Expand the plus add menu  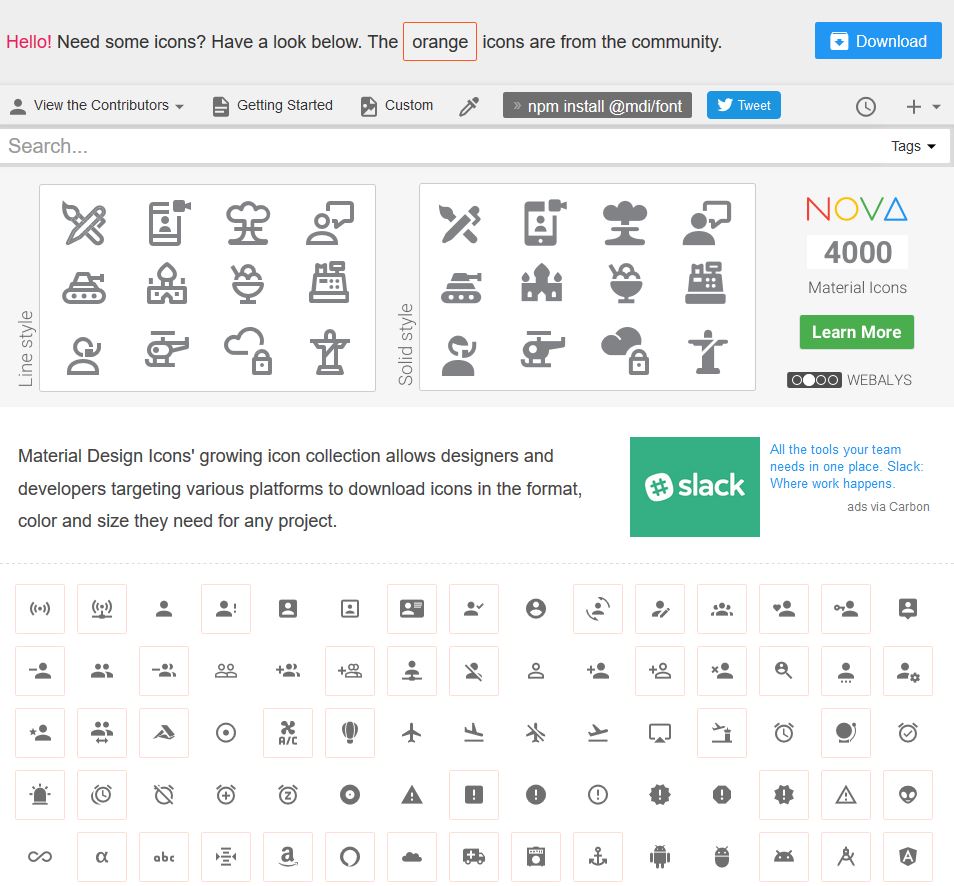click(922, 107)
